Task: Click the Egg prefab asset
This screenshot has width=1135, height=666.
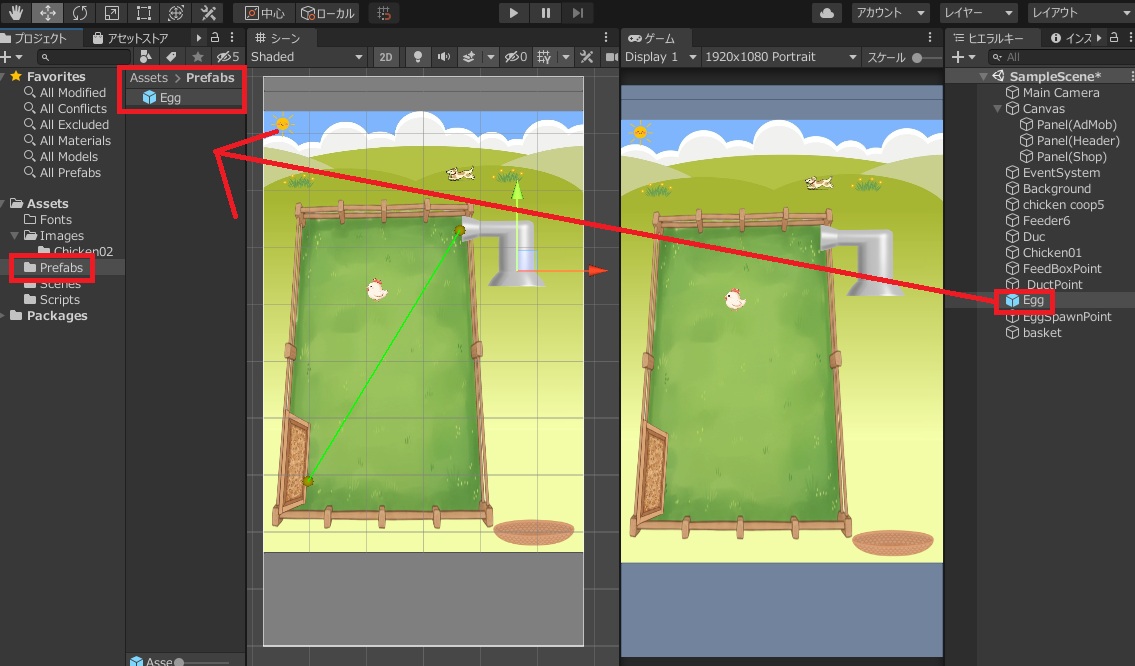Action: [169, 98]
